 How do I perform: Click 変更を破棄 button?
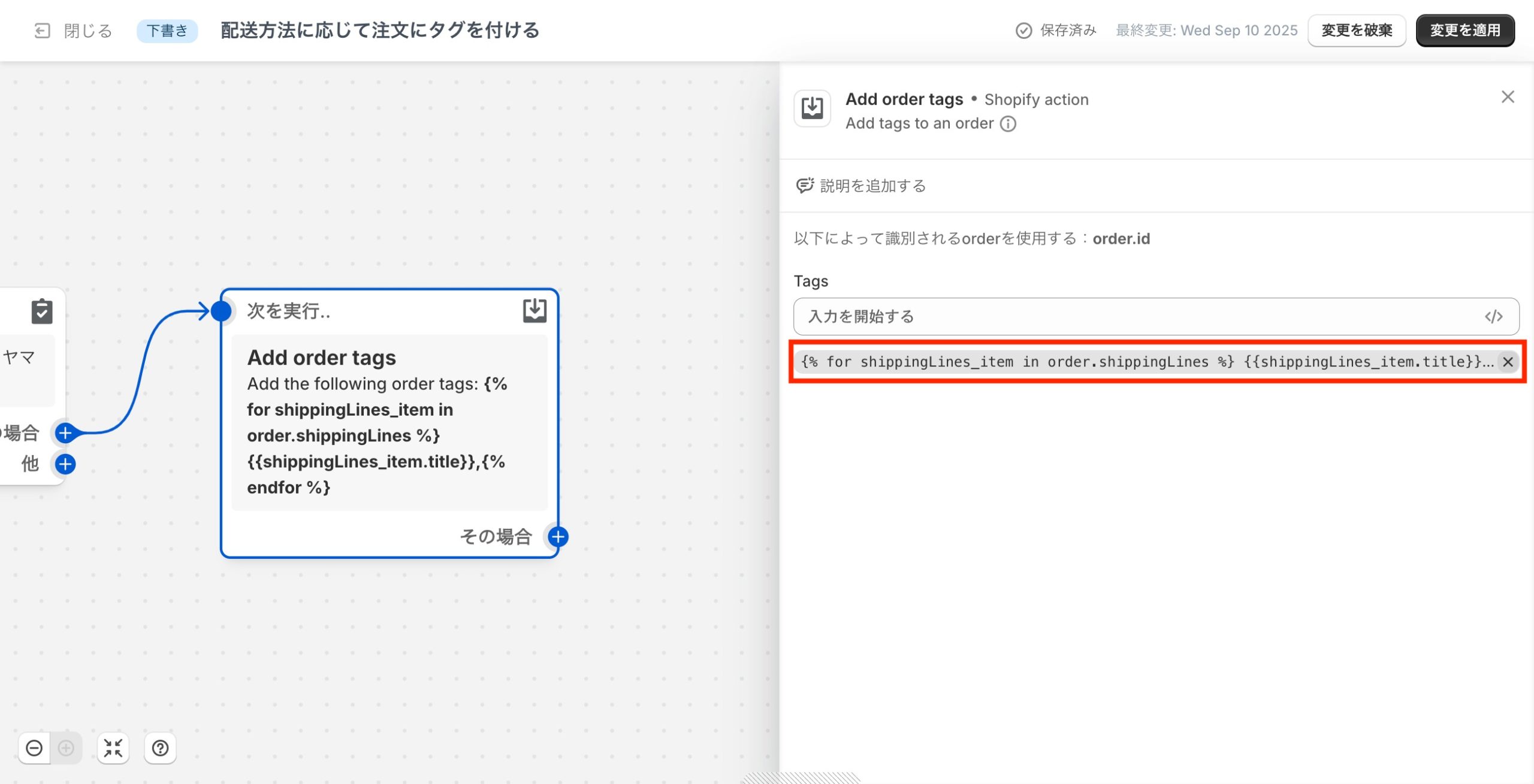click(x=1357, y=31)
